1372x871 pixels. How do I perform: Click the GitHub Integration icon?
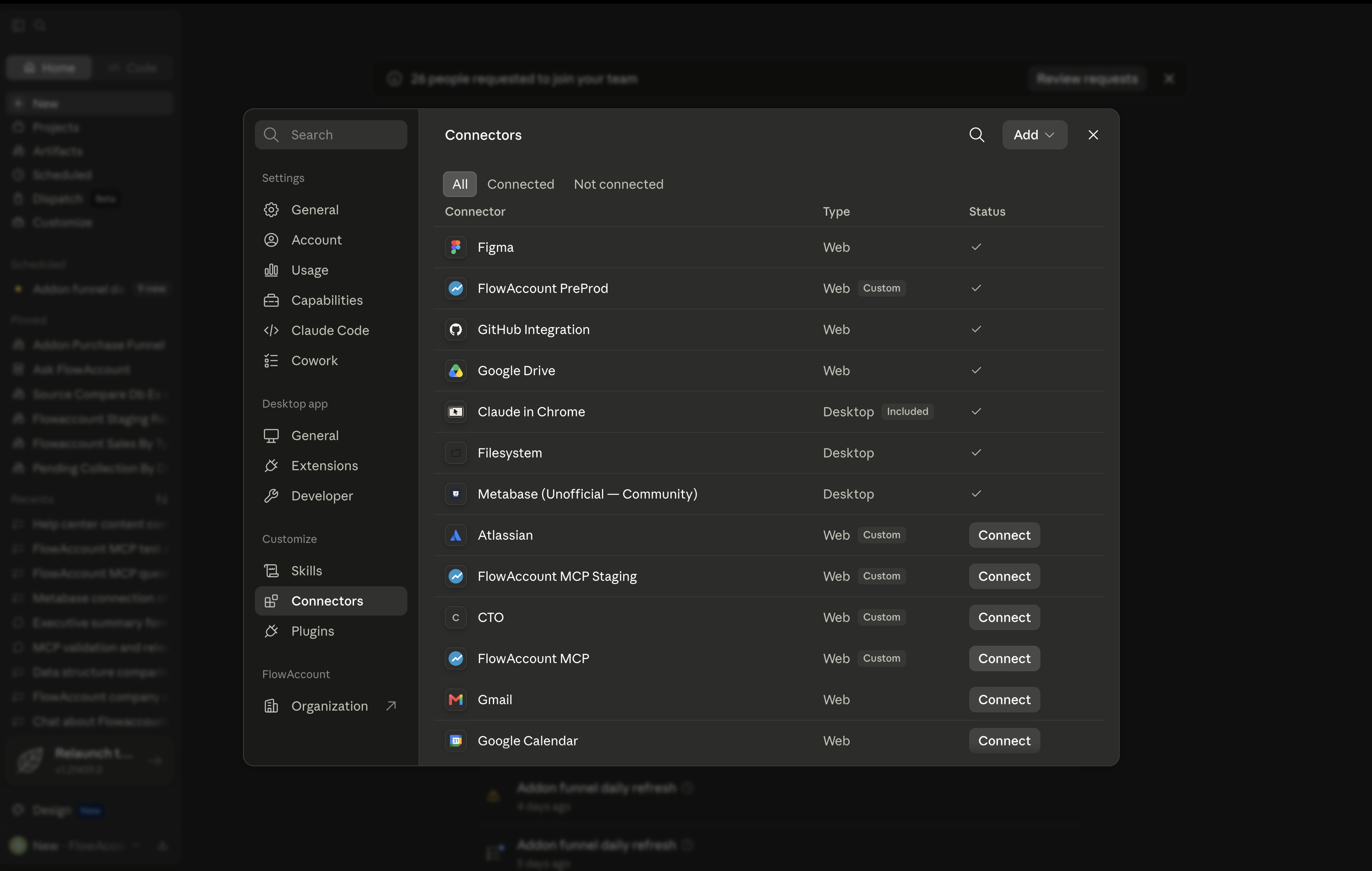click(x=455, y=329)
